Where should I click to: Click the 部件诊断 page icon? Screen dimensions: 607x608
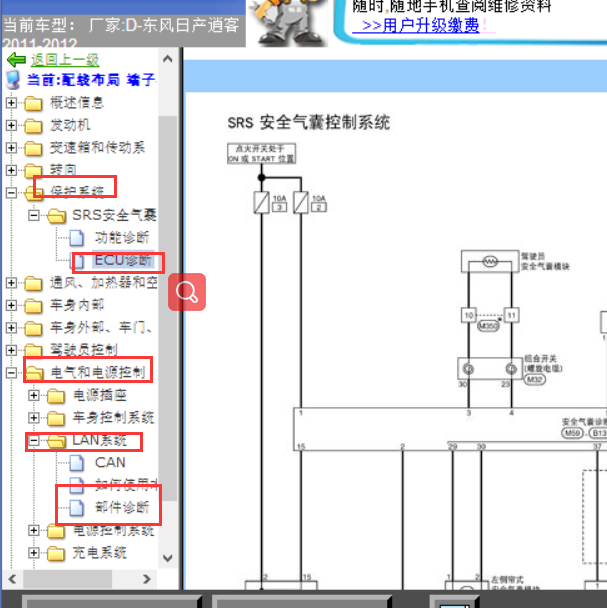tap(76, 508)
